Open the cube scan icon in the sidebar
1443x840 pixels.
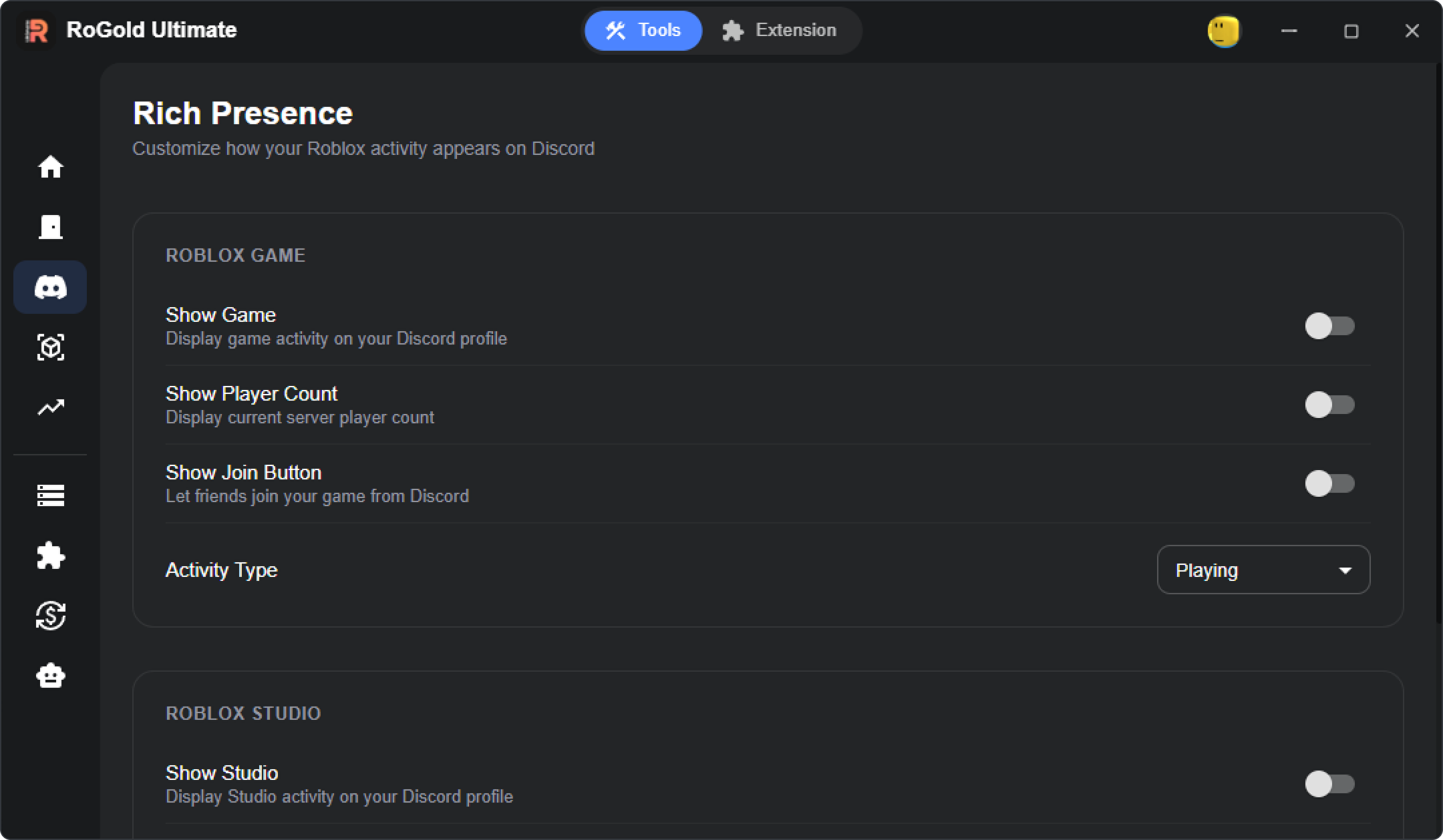(x=50, y=347)
